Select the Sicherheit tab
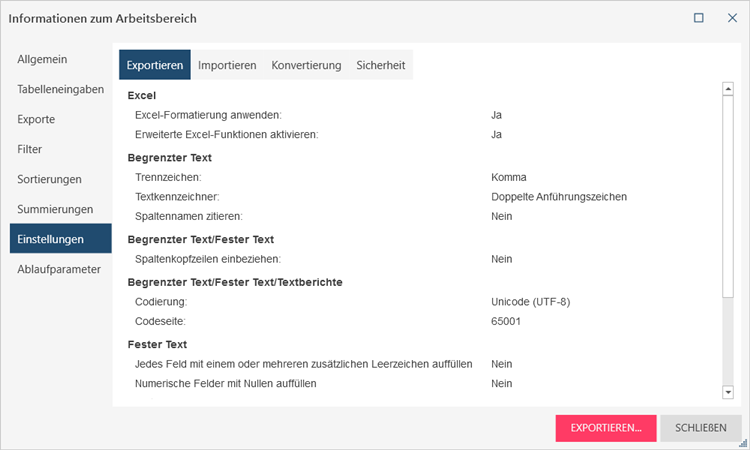Viewport: 750px width, 450px height. [x=381, y=65]
